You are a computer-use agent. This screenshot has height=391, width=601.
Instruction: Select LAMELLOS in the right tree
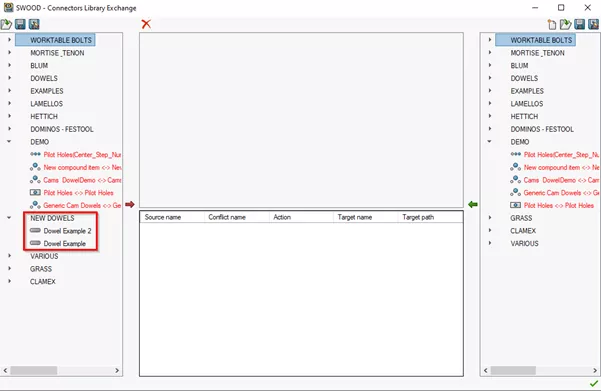point(527,104)
